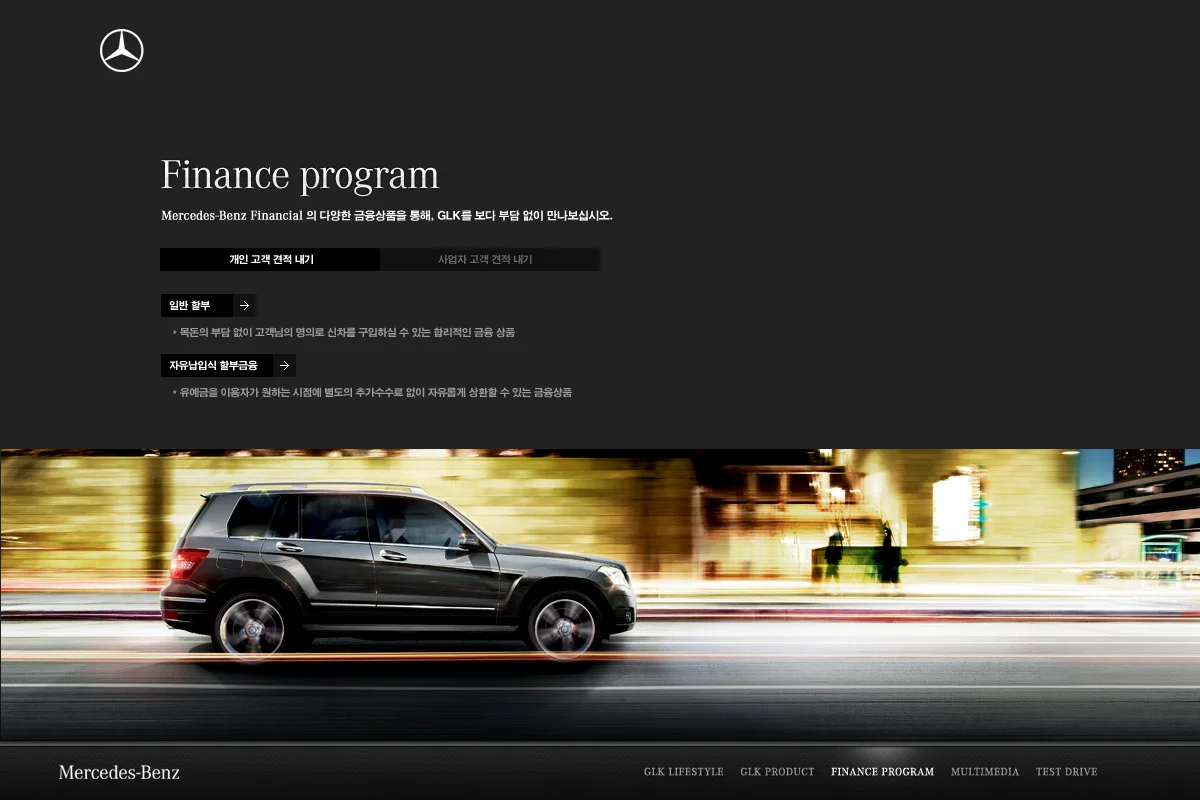Screen dimensions: 1200x800
Task: Switch to the 사업자 고객 견적 내기 tab
Action: point(489,259)
